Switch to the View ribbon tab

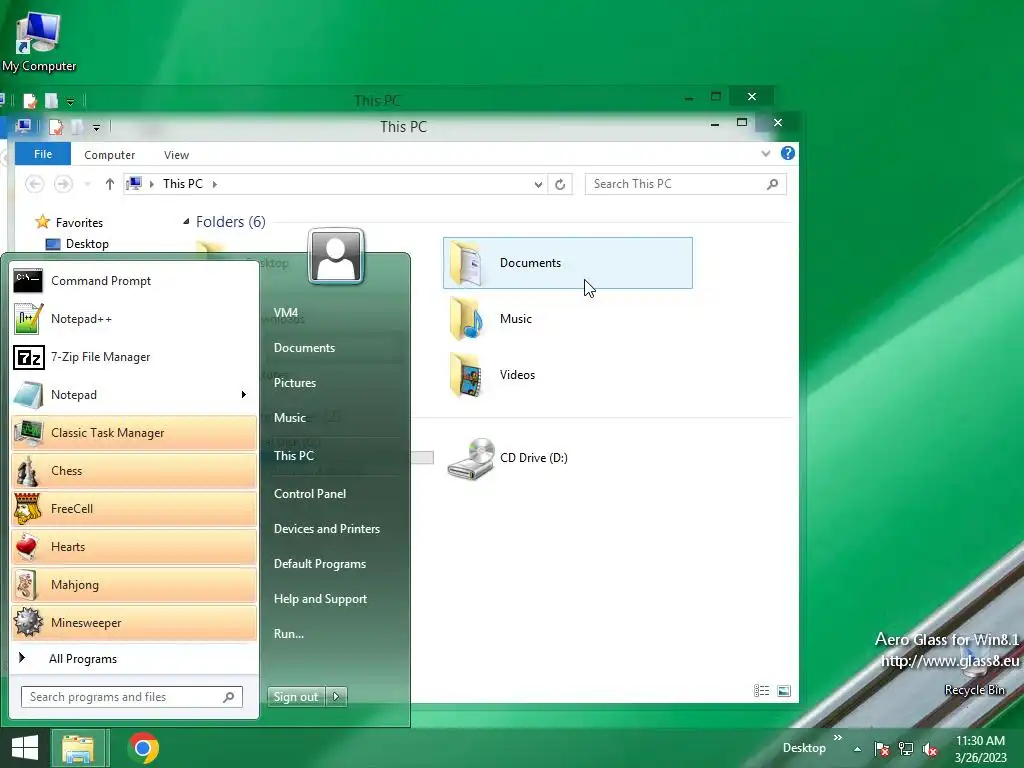pyautogui.click(x=176, y=155)
